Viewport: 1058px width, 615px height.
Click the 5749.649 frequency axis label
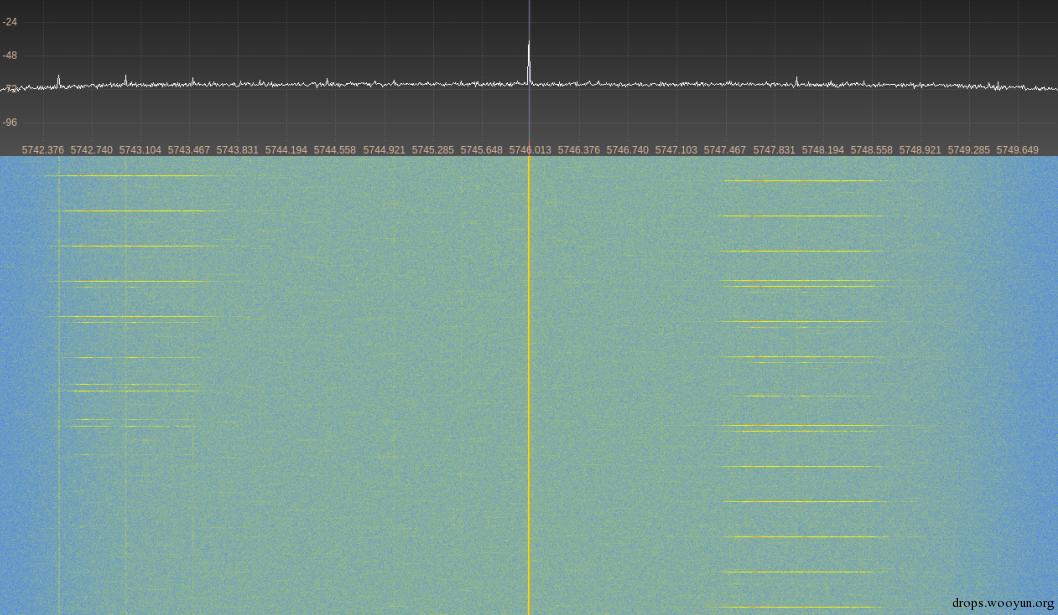(x=1017, y=150)
